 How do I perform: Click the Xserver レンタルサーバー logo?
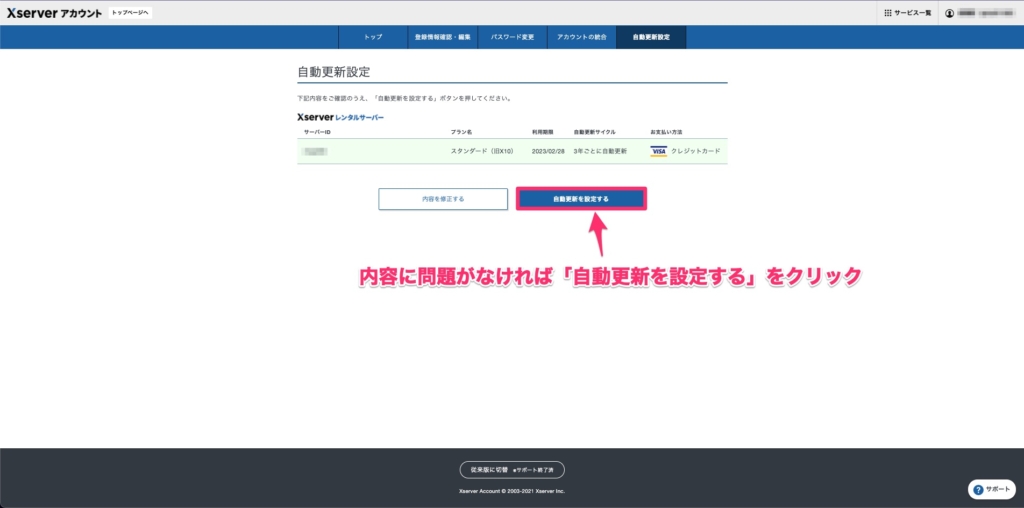tap(340, 117)
